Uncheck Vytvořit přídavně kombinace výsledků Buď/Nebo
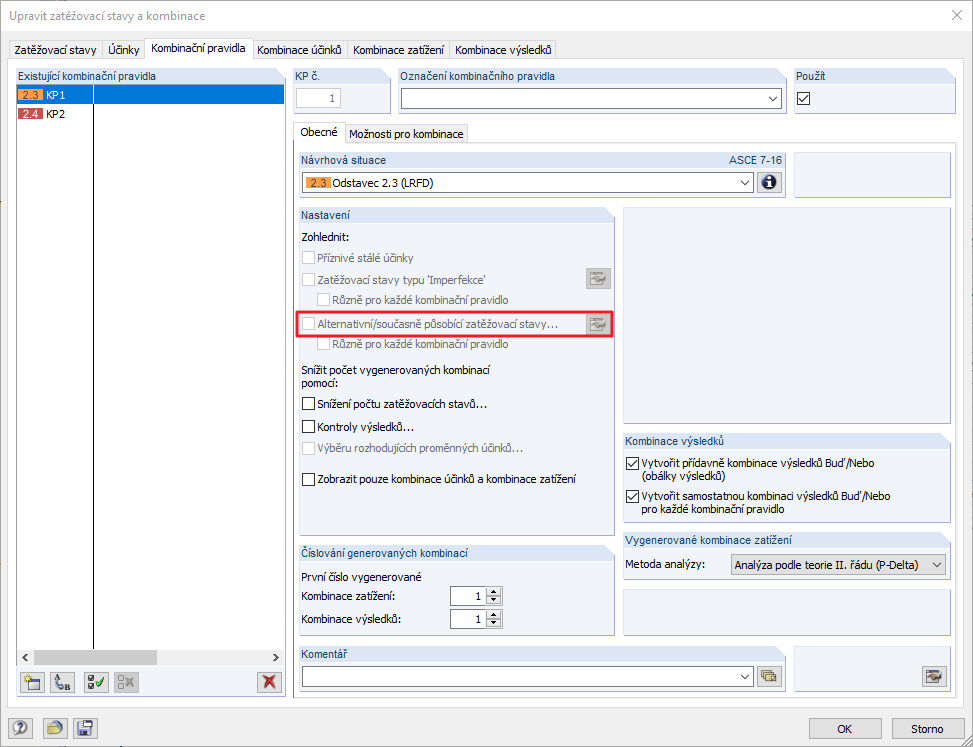The width and height of the screenshot is (973, 747). [632, 463]
